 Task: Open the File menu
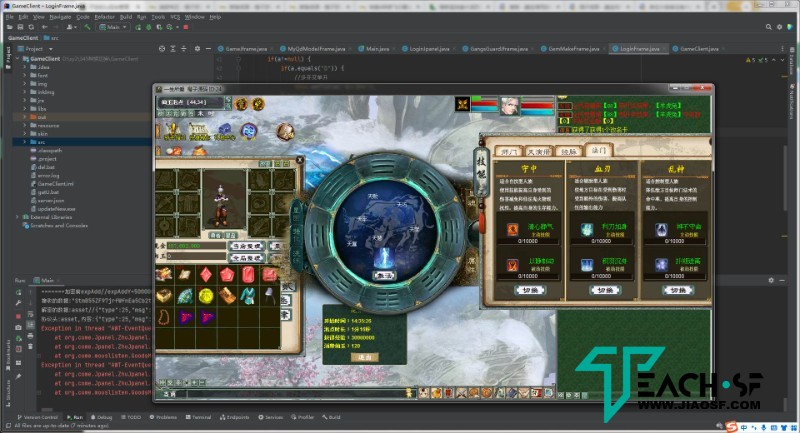10,17
